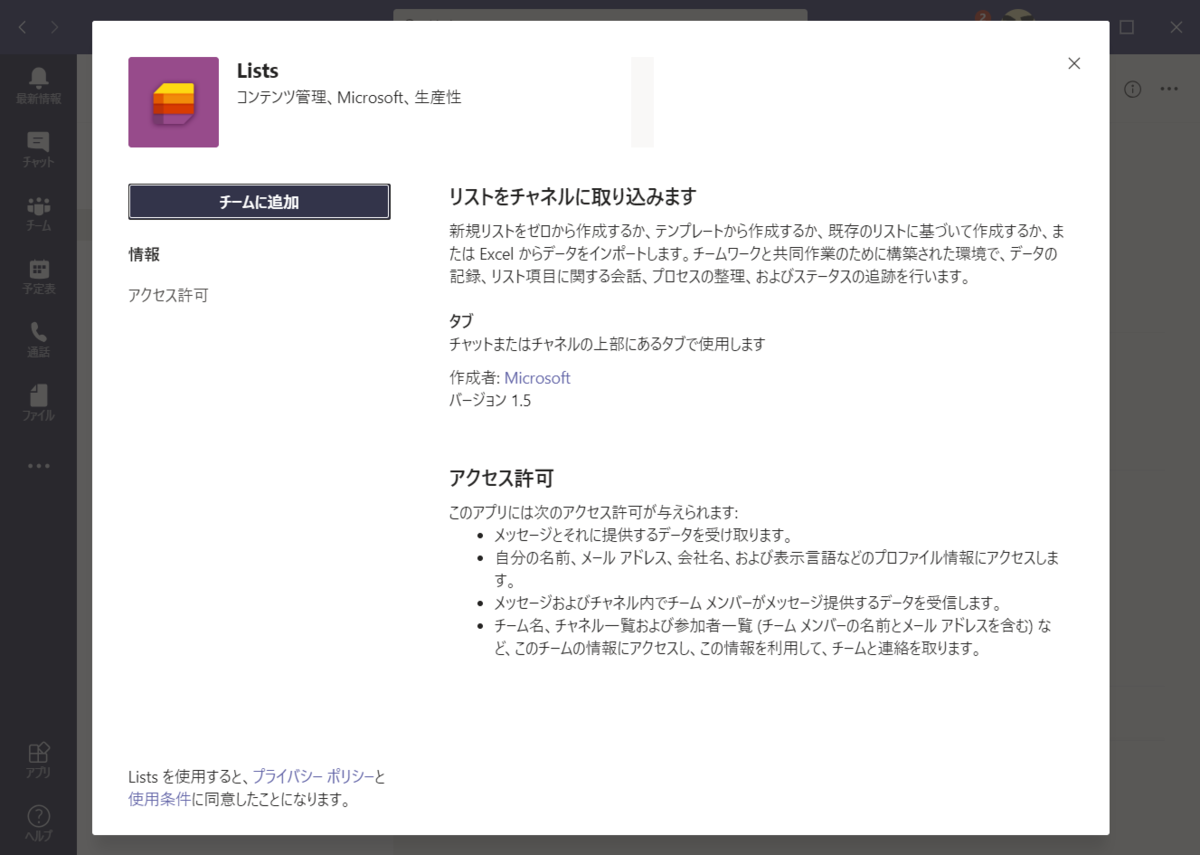This screenshot has height=855, width=1200.
Task: Select the 情報 section in left panel
Action: point(144,254)
